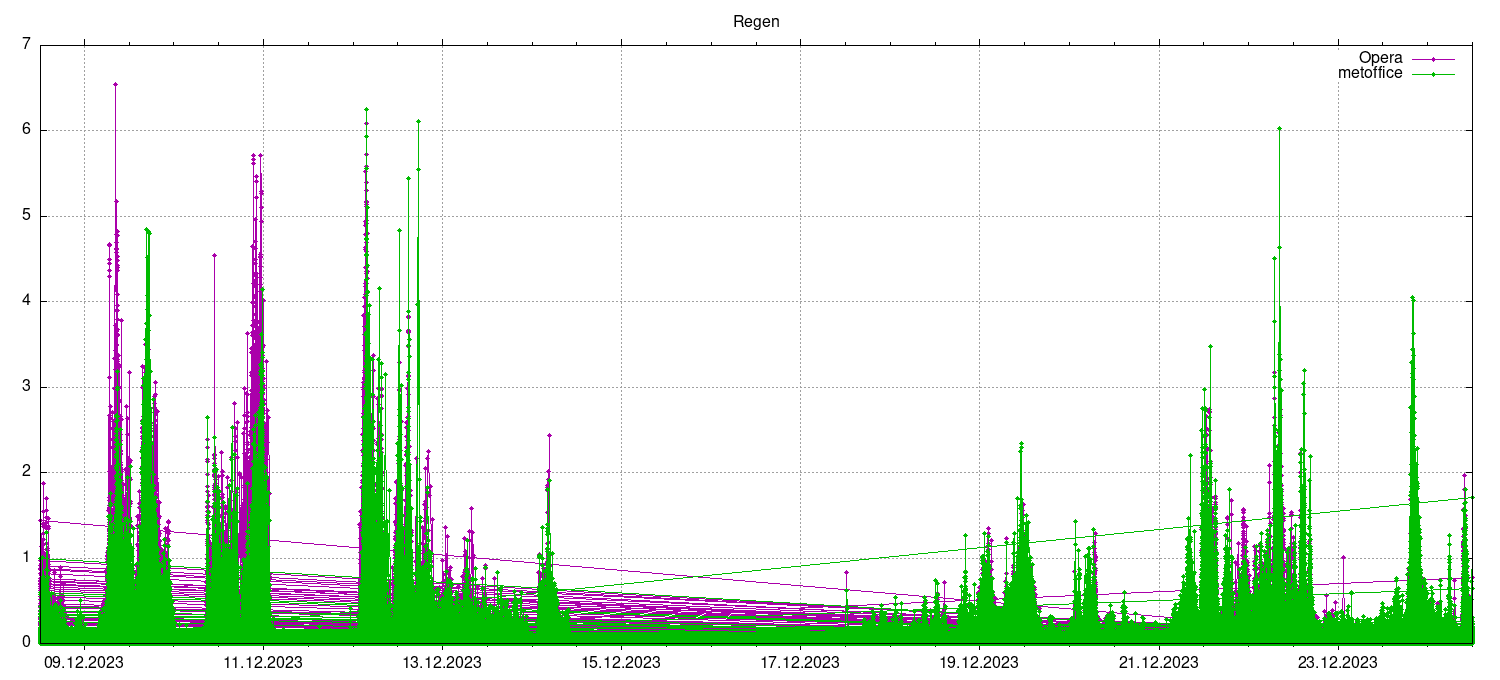
Task: Click the chart title "Regen"
Action: [x=756, y=21]
